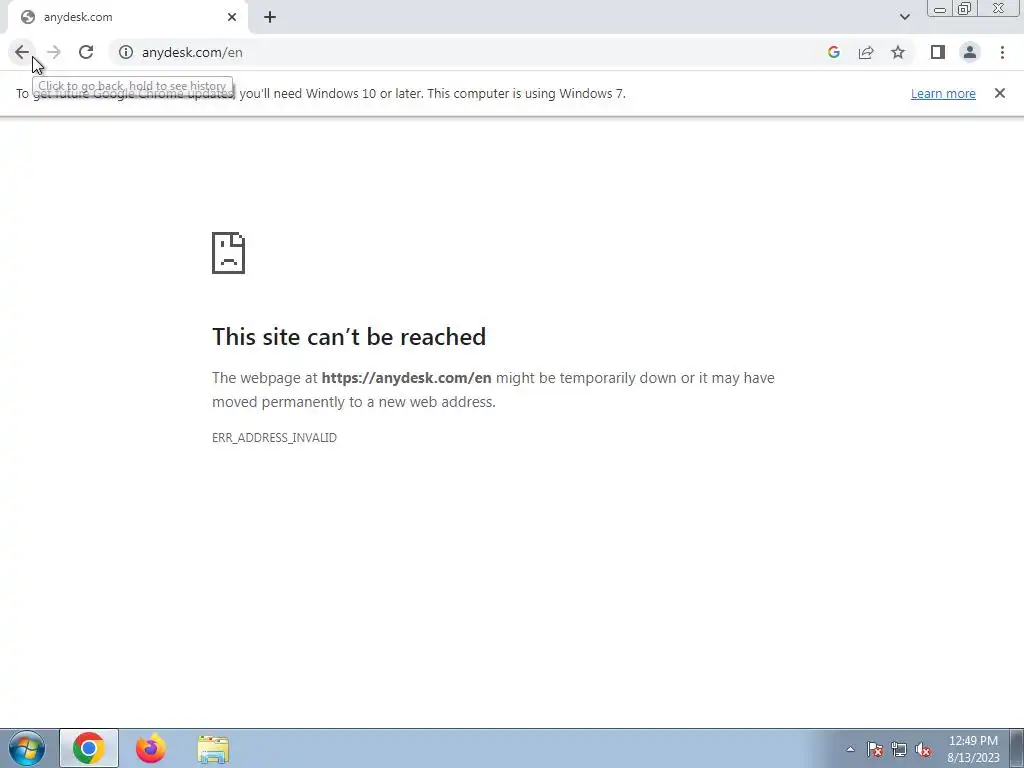This screenshot has width=1024, height=768.
Task: Click the ERR_ADDRESS_INVALID error code text
Action: (x=274, y=438)
